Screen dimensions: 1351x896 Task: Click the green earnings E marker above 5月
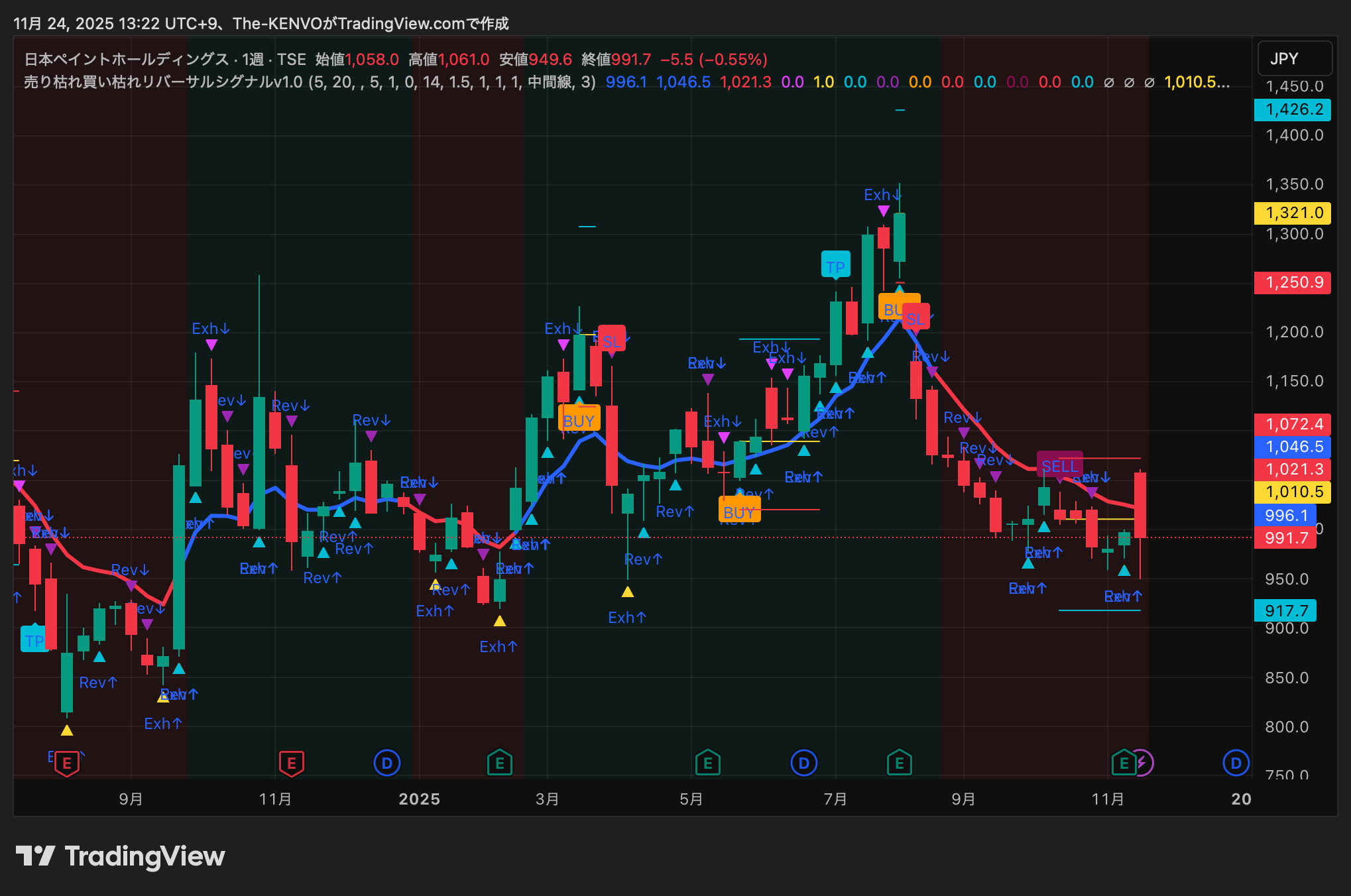pyautogui.click(x=707, y=763)
